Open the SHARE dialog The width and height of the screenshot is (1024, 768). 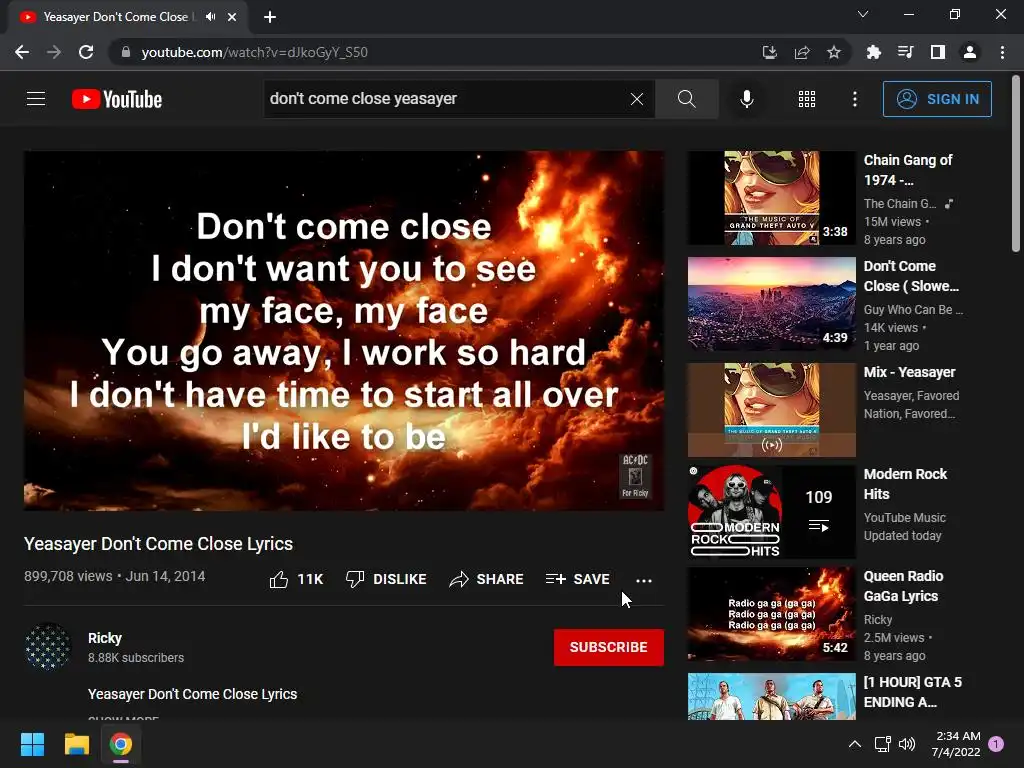(x=487, y=579)
